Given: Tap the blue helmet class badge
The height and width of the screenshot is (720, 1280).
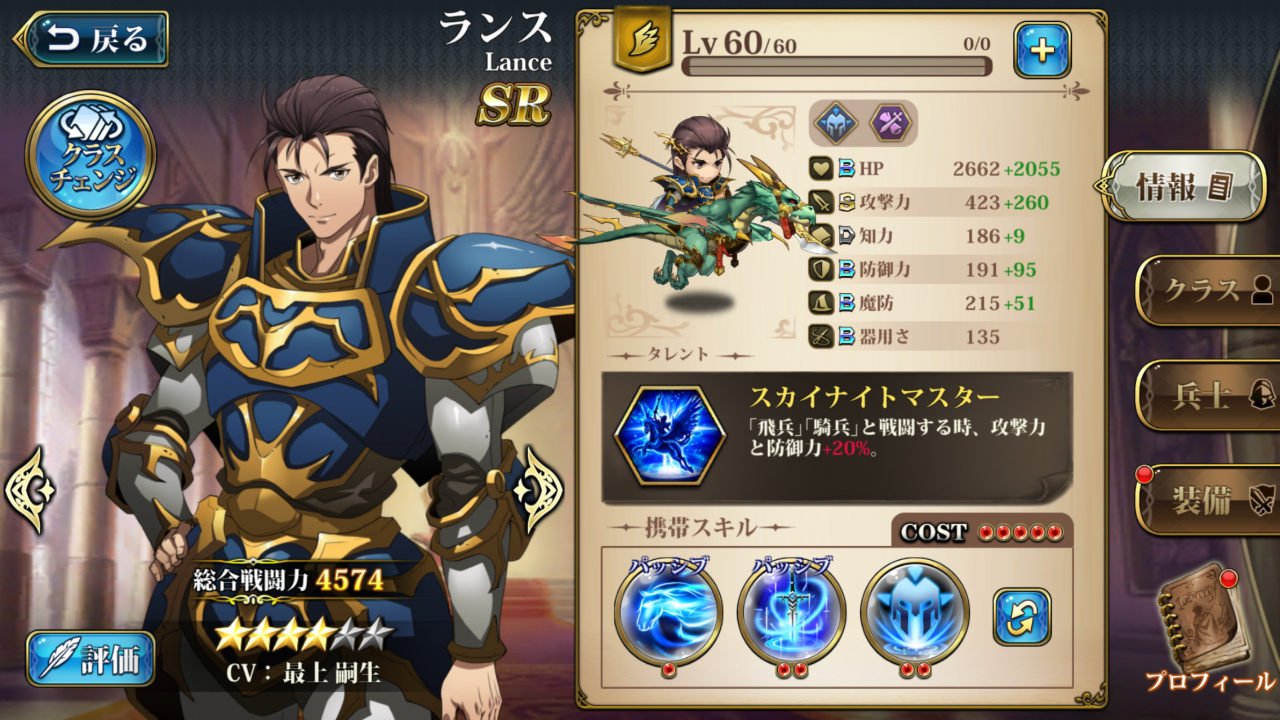Looking at the screenshot, I should point(836,123).
